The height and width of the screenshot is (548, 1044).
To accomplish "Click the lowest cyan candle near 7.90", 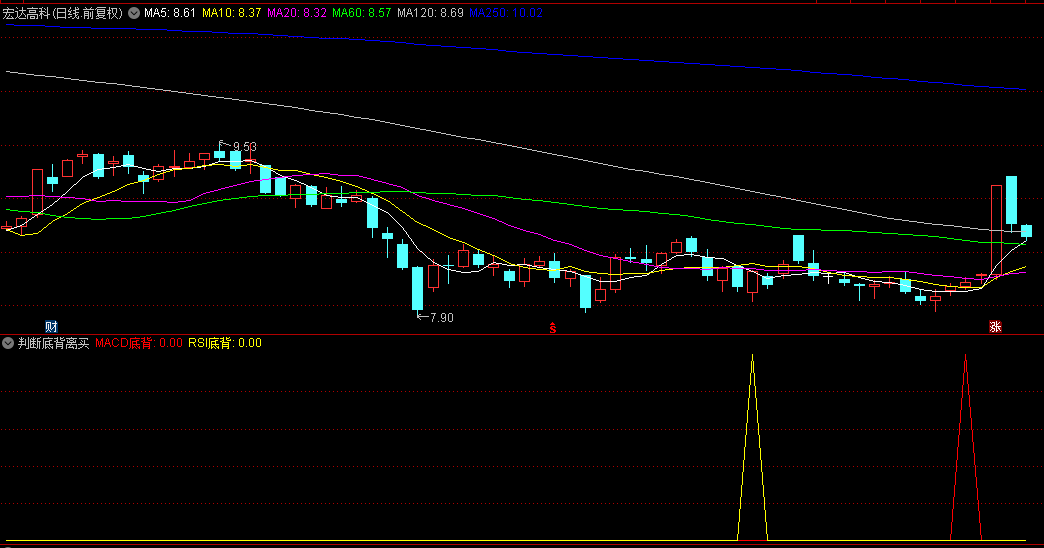I will 417,288.
